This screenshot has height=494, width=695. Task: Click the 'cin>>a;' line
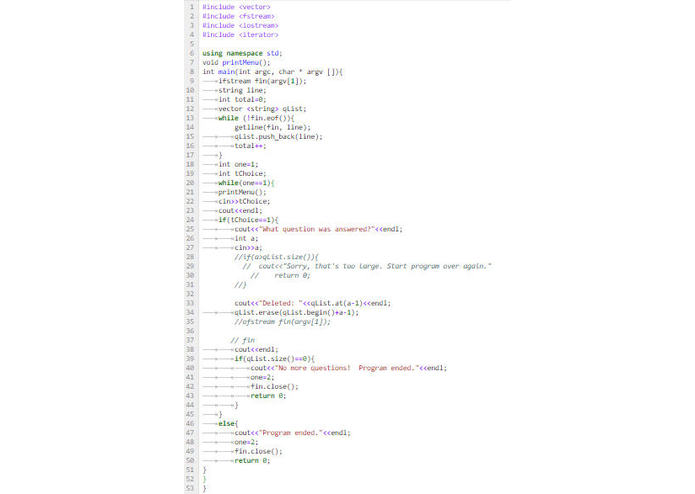(248, 248)
